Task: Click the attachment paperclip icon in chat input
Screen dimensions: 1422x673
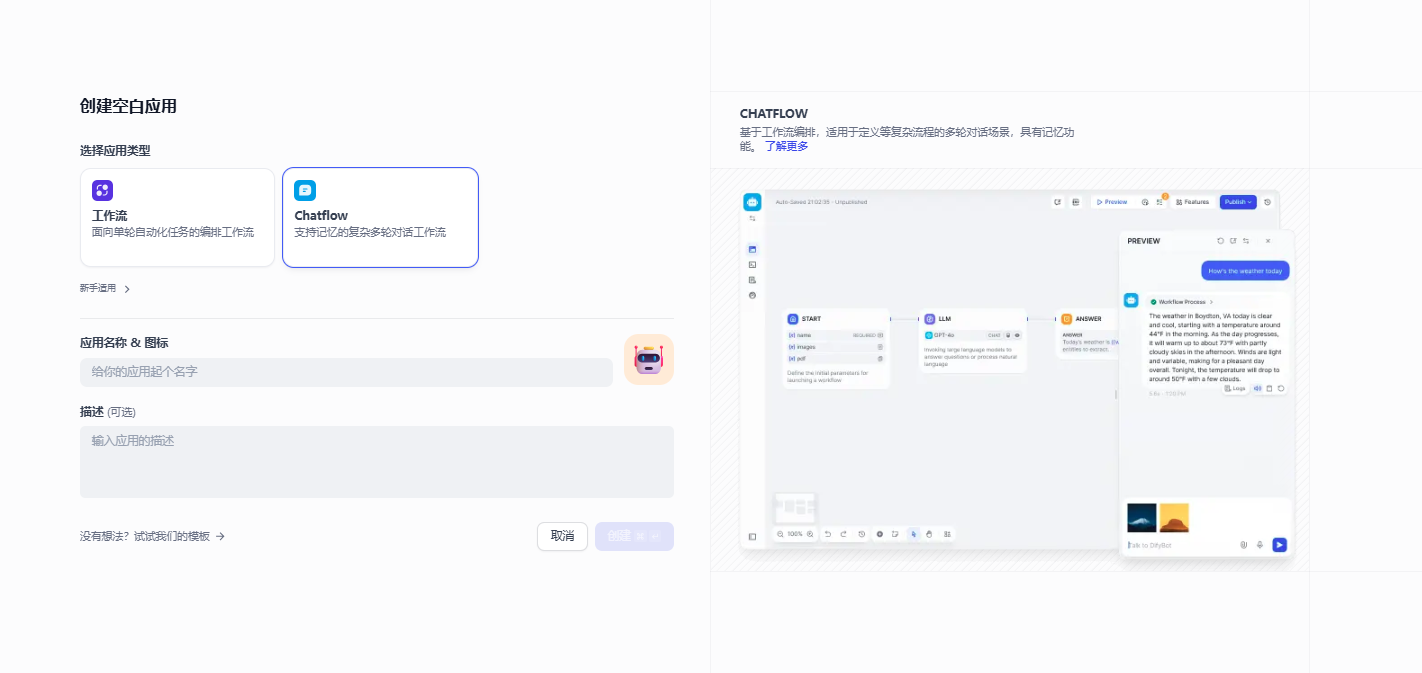Action: (1243, 545)
